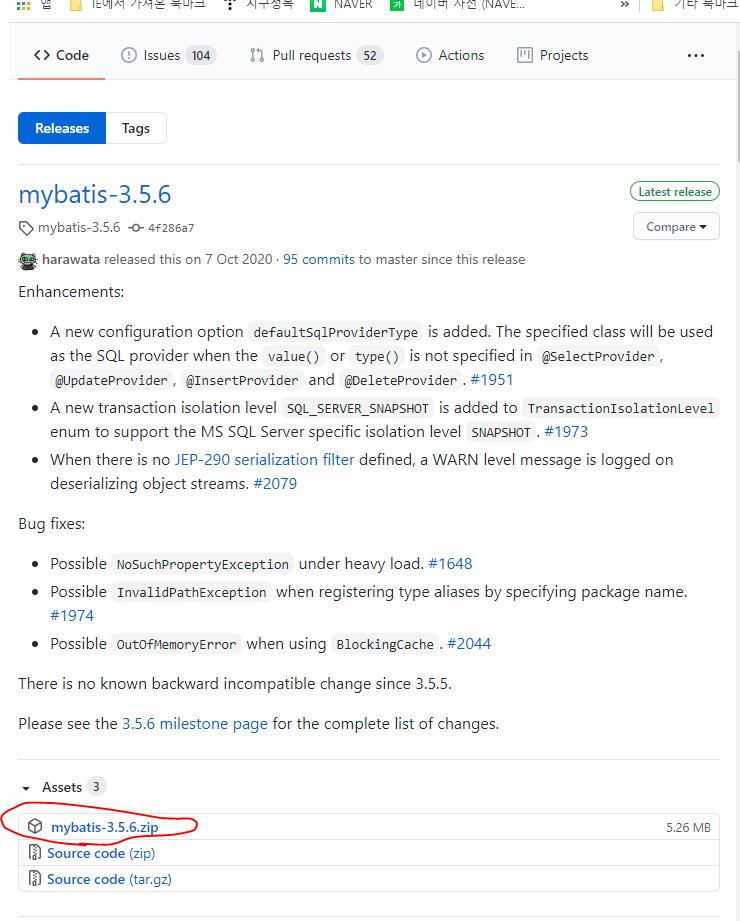Switch to the Projects tab
740x921 pixels.
[553, 55]
